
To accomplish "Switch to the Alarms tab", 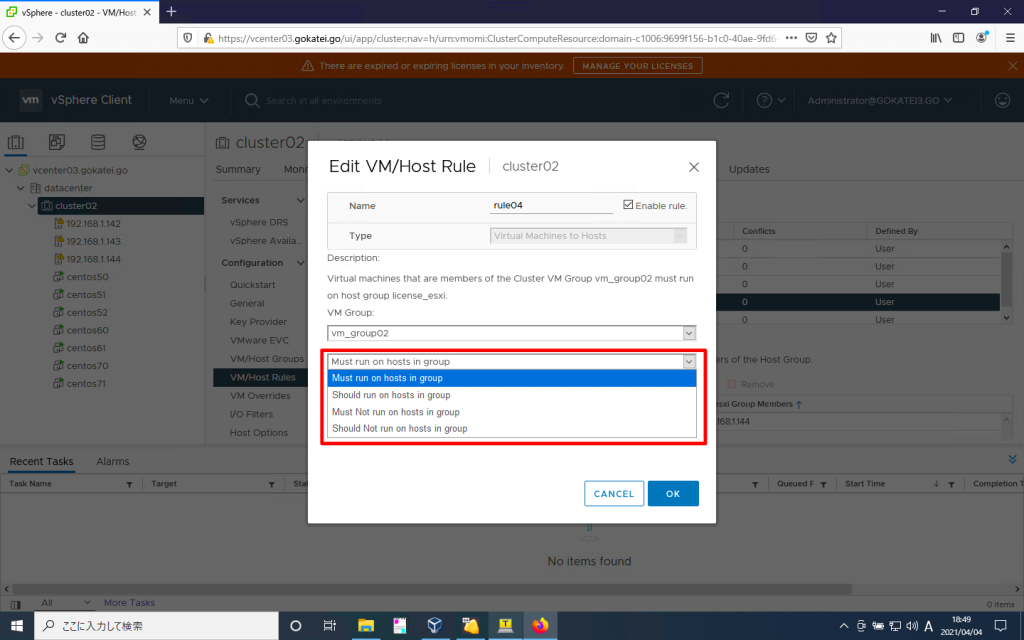I will (112, 461).
